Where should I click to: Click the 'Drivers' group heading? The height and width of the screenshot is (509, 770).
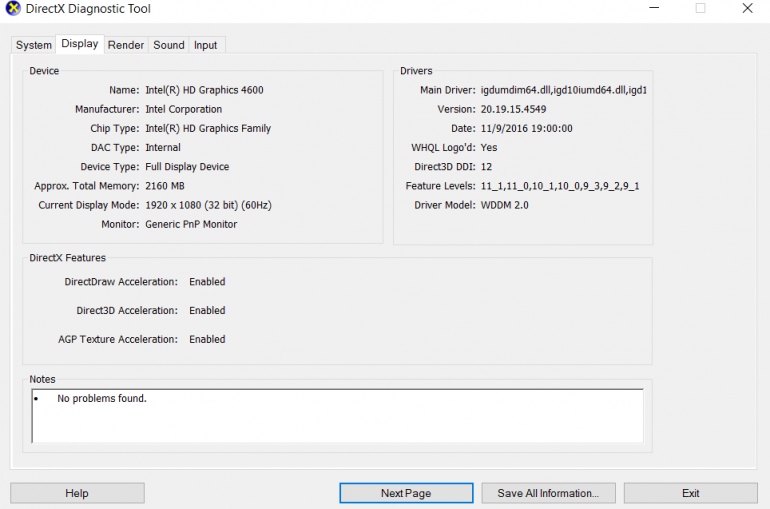click(416, 71)
